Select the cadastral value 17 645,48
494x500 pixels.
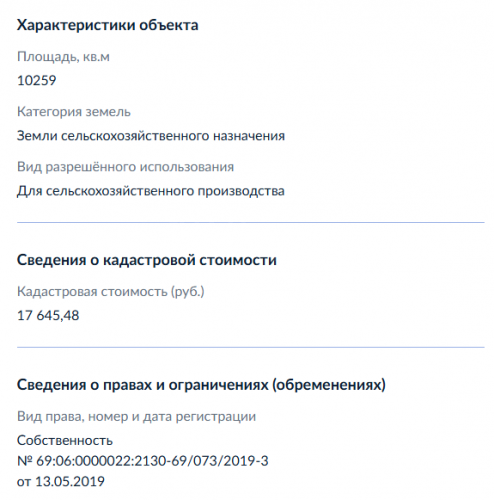[x=48, y=316]
